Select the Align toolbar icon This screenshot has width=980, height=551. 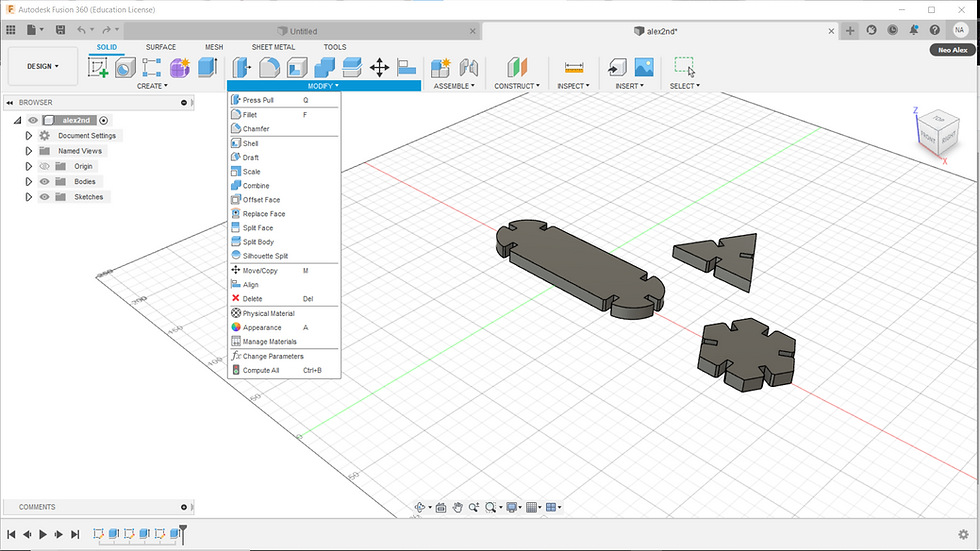407,67
